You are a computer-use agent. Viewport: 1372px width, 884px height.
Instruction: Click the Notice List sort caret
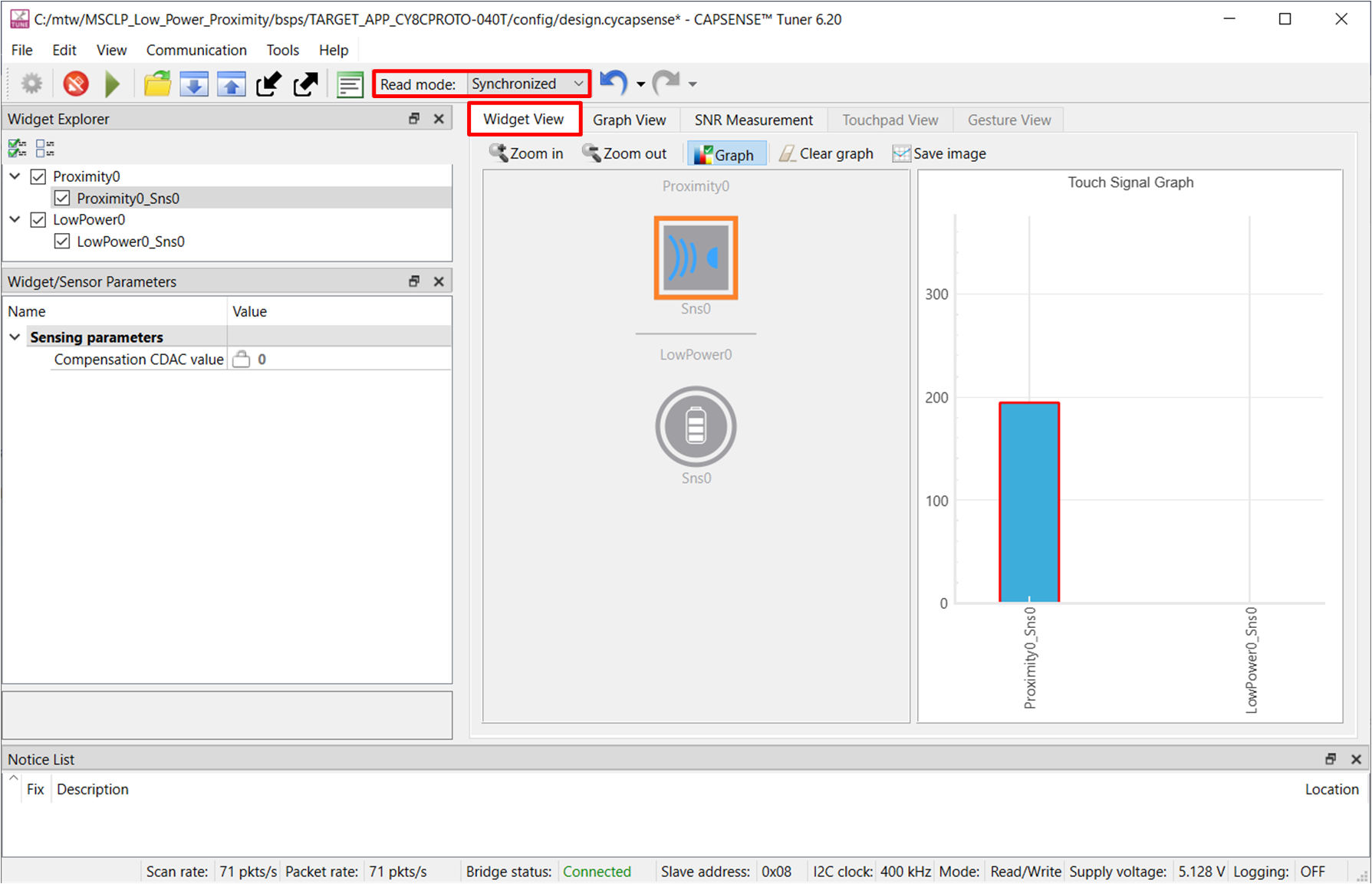click(x=14, y=777)
